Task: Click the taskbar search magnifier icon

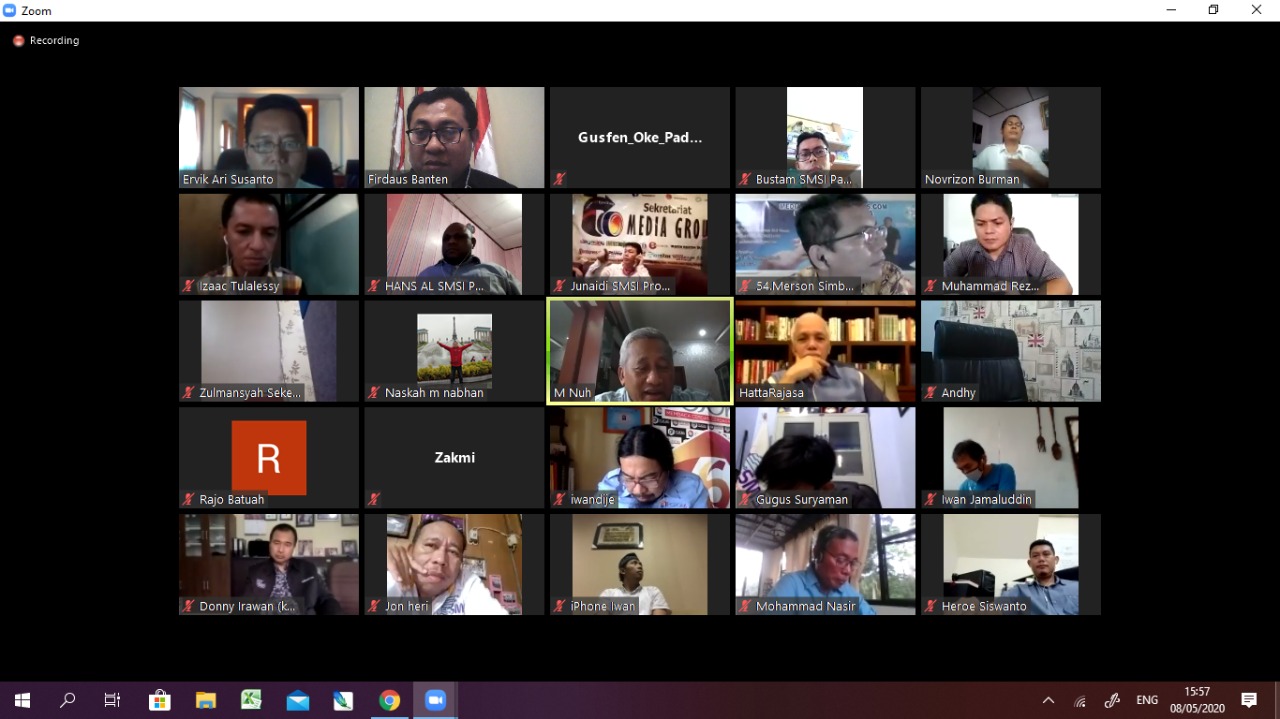Action: click(x=67, y=700)
